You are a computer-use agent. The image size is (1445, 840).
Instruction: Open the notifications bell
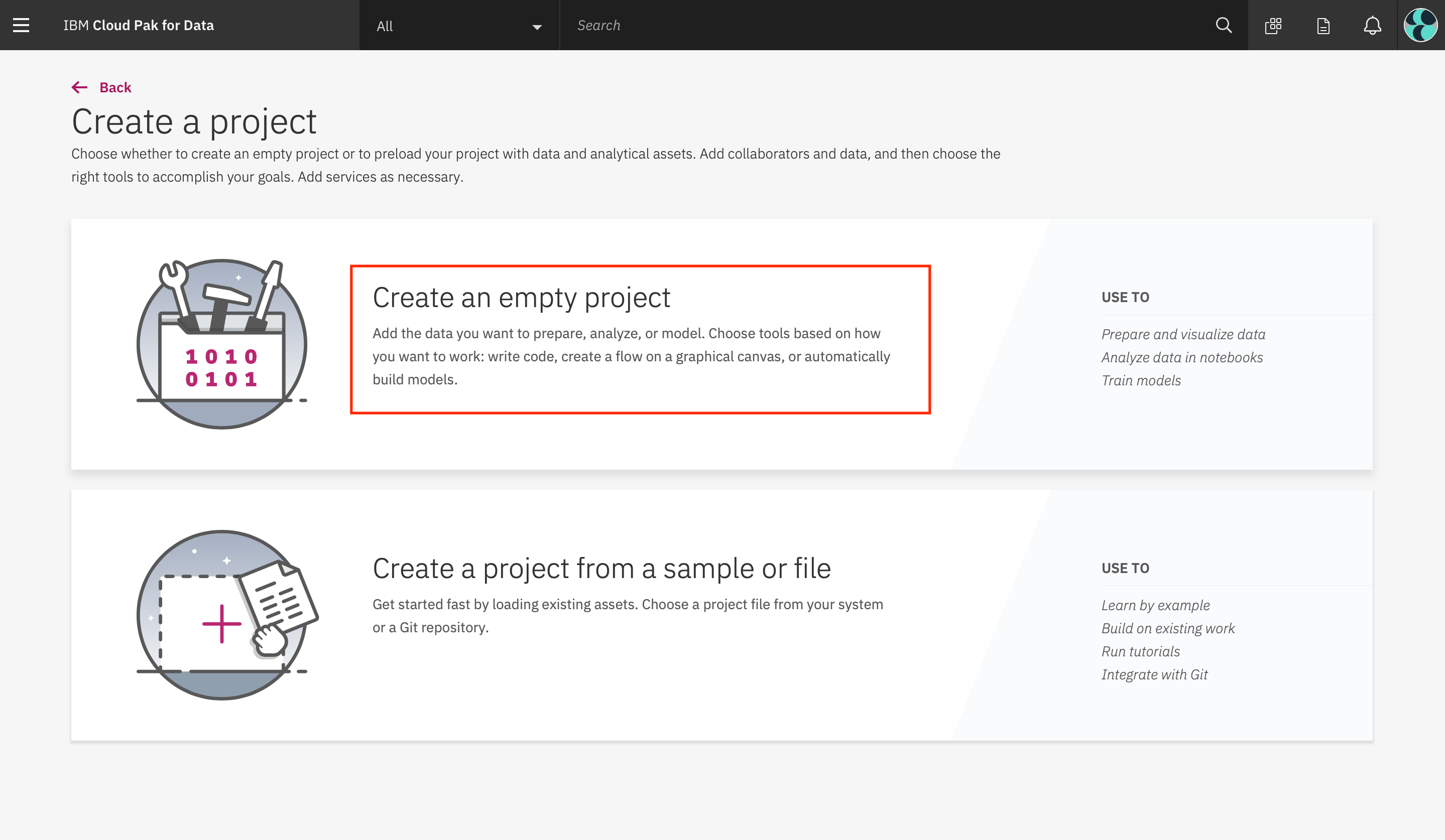click(x=1372, y=25)
